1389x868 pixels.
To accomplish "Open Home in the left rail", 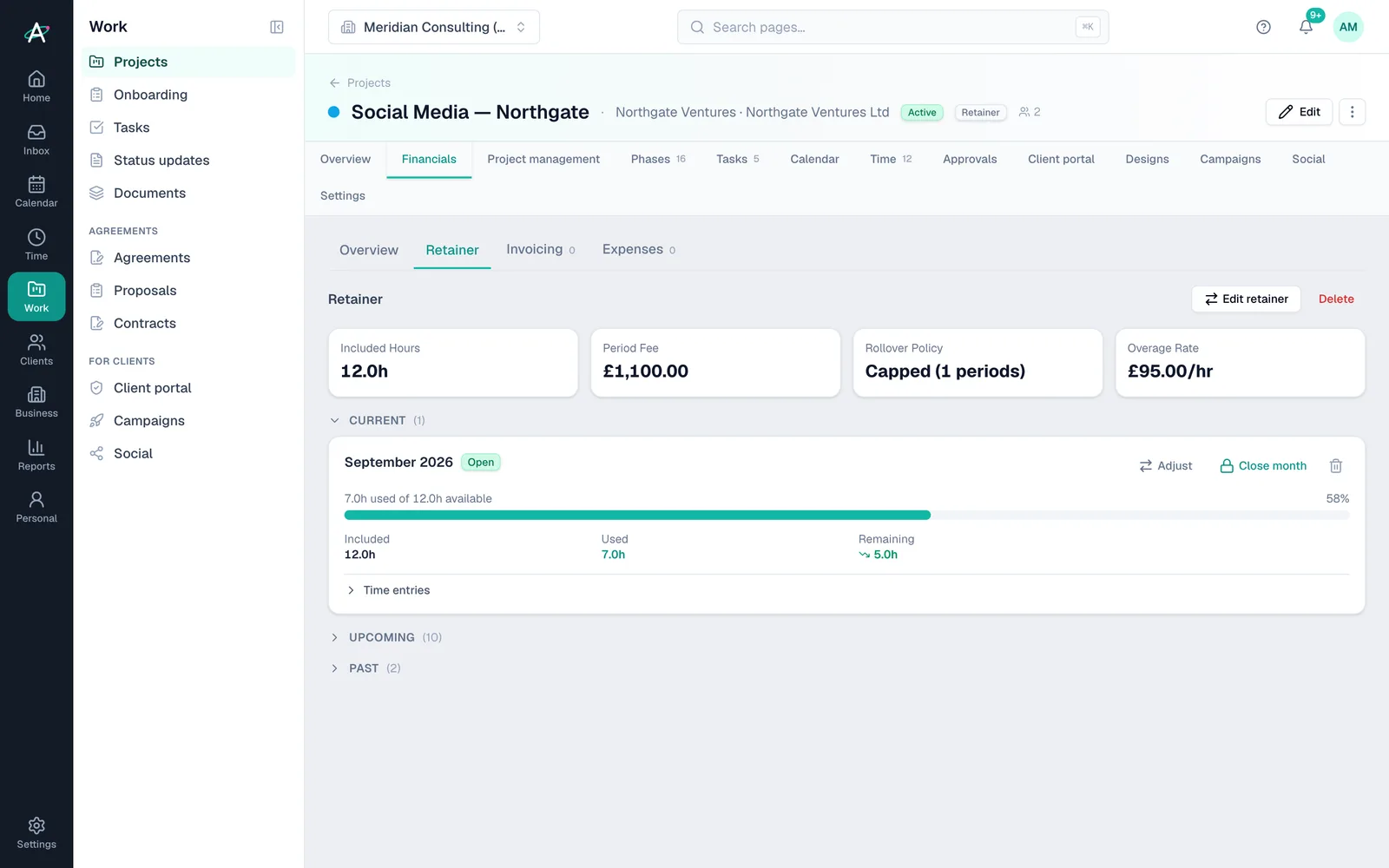I will tap(36, 87).
